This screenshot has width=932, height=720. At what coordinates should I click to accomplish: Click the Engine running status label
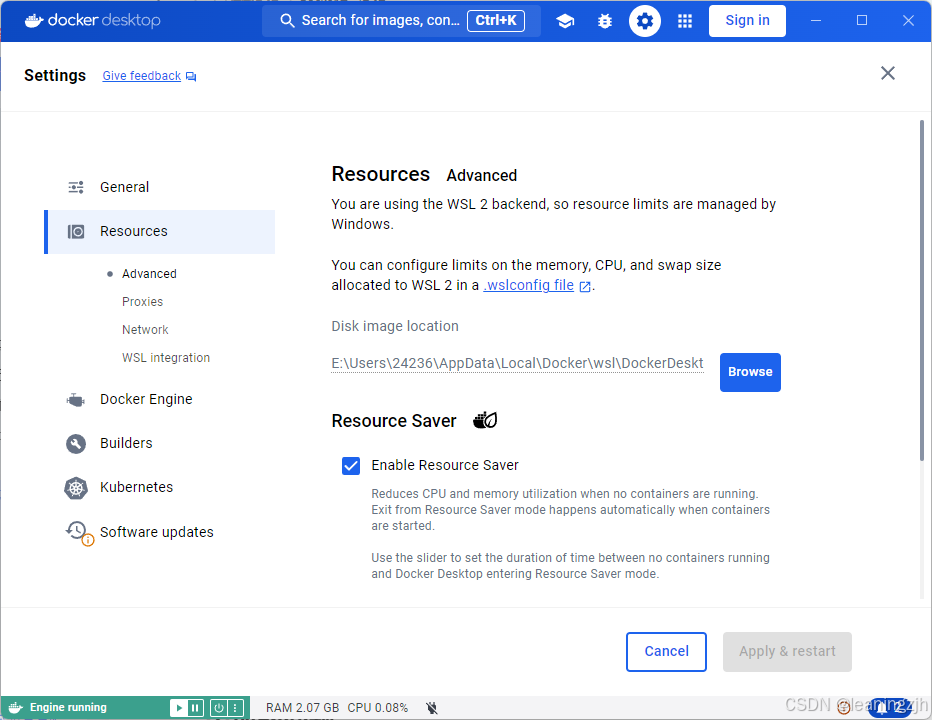(68, 707)
